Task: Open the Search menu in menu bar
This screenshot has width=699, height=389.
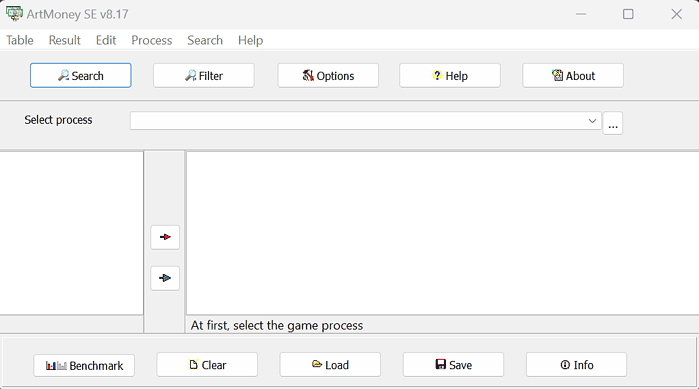Action: tap(205, 40)
